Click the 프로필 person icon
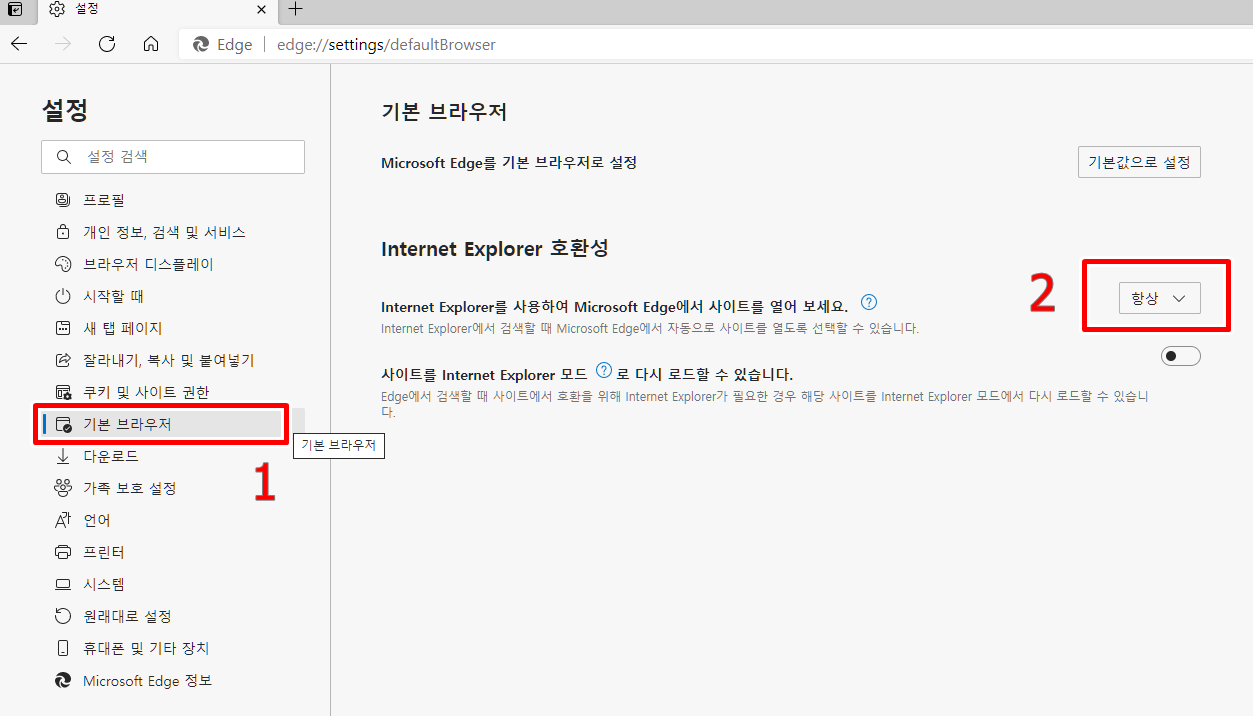The image size is (1253, 716). tap(63, 200)
